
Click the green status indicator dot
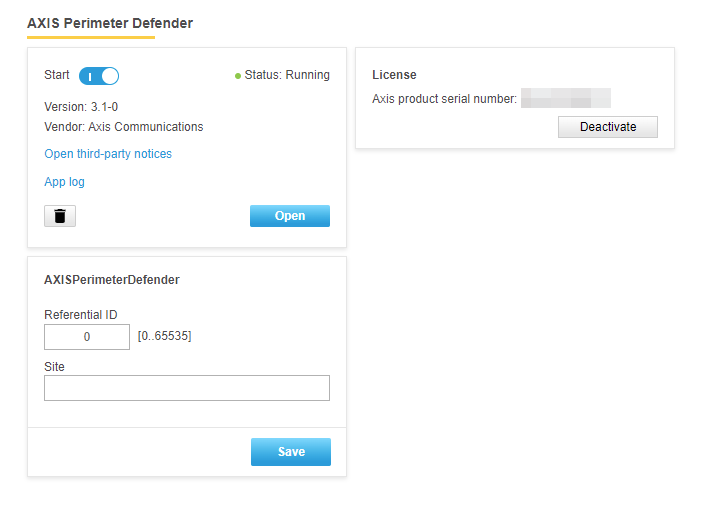click(x=238, y=76)
